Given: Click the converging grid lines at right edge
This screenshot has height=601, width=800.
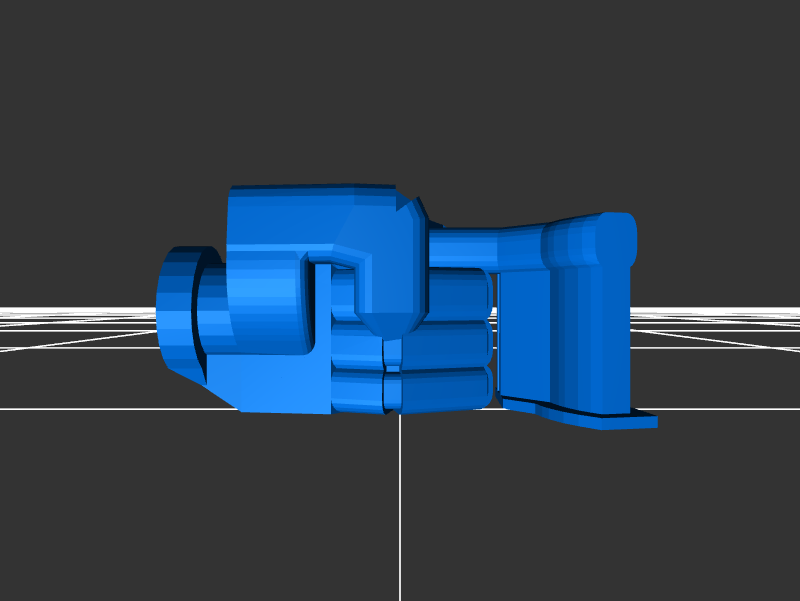Looking at the screenshot, I should pos(720,318).
